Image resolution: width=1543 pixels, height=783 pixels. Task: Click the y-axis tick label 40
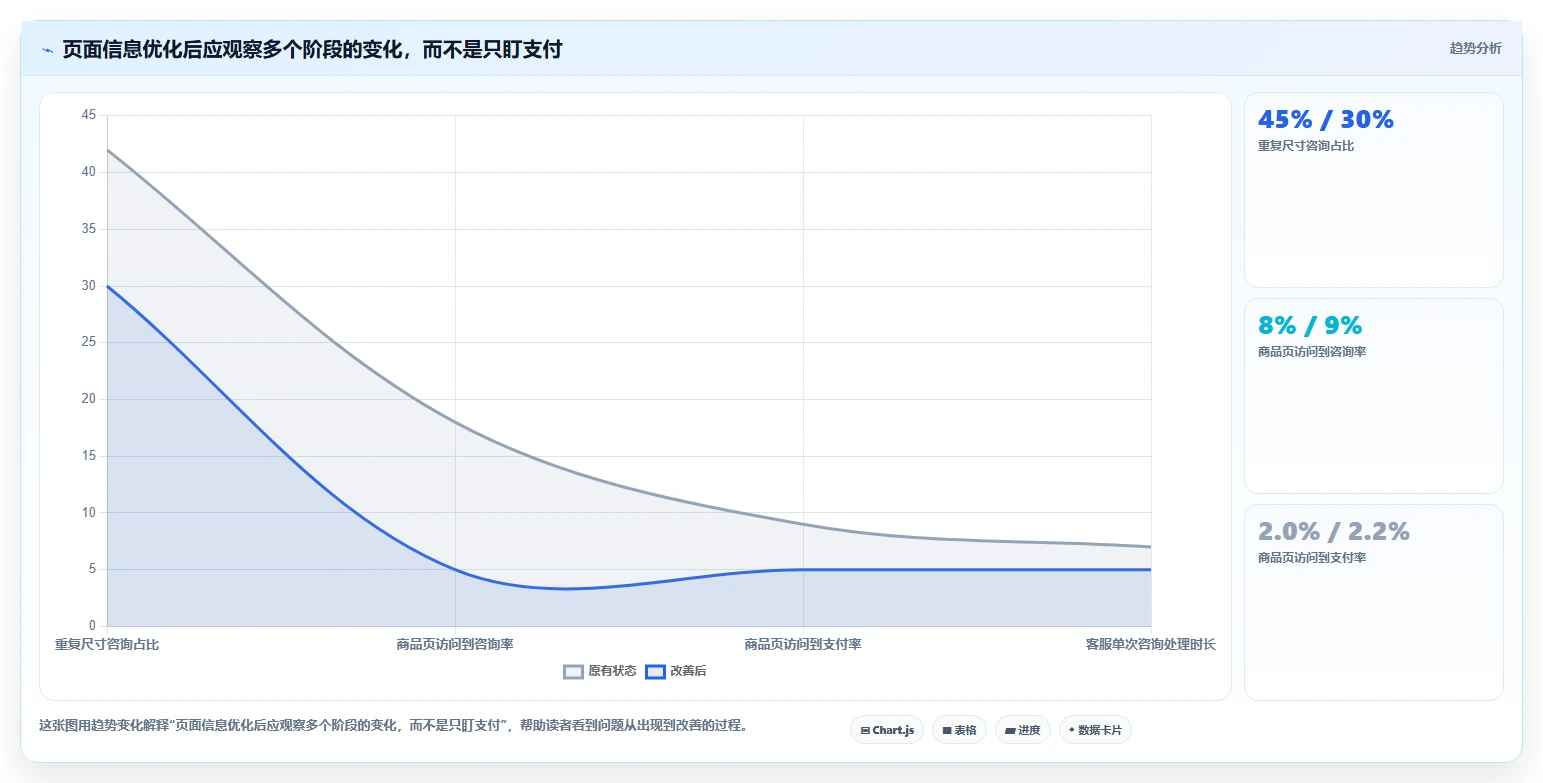tap(89, 172)
